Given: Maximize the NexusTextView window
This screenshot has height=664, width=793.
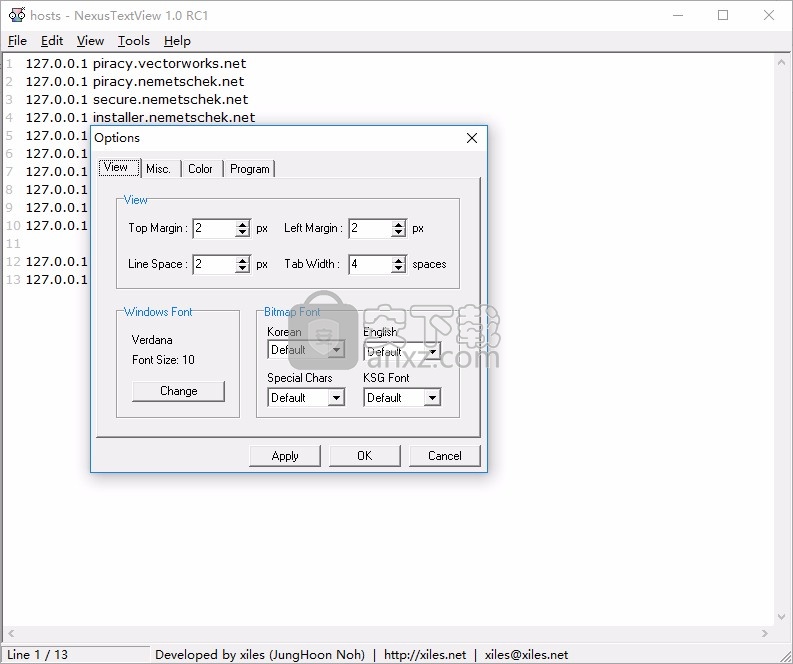Looking at the screenshot, I should tap(723, 15).
